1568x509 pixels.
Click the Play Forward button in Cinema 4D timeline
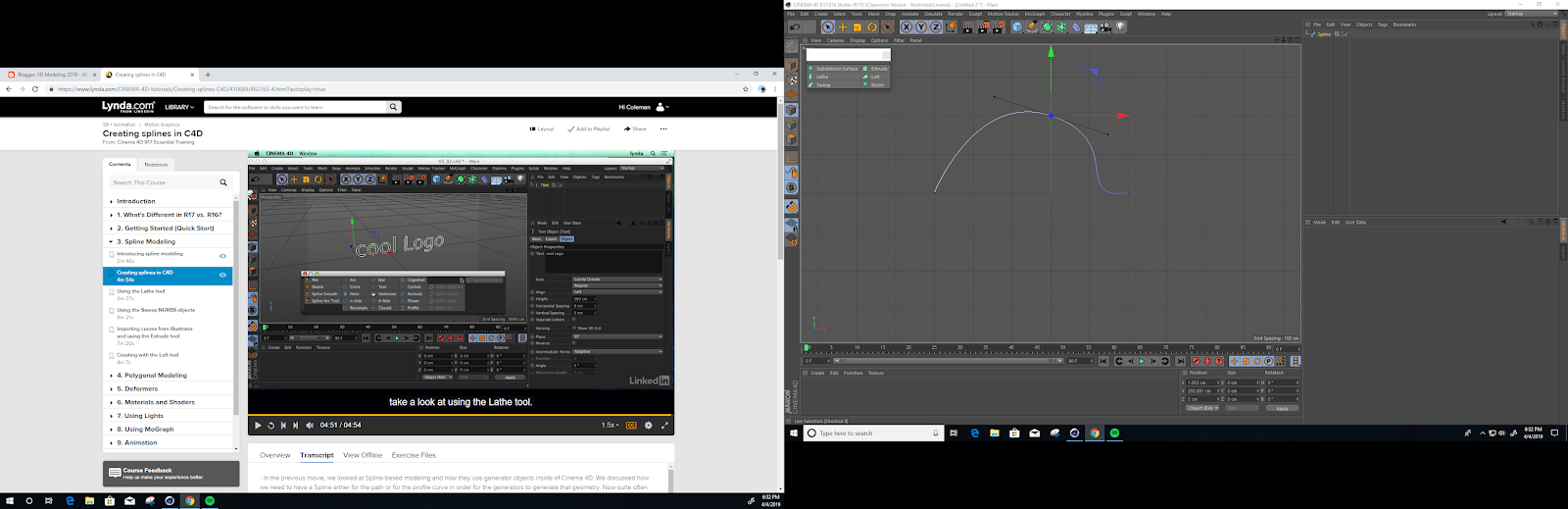tap(1142, 361)
